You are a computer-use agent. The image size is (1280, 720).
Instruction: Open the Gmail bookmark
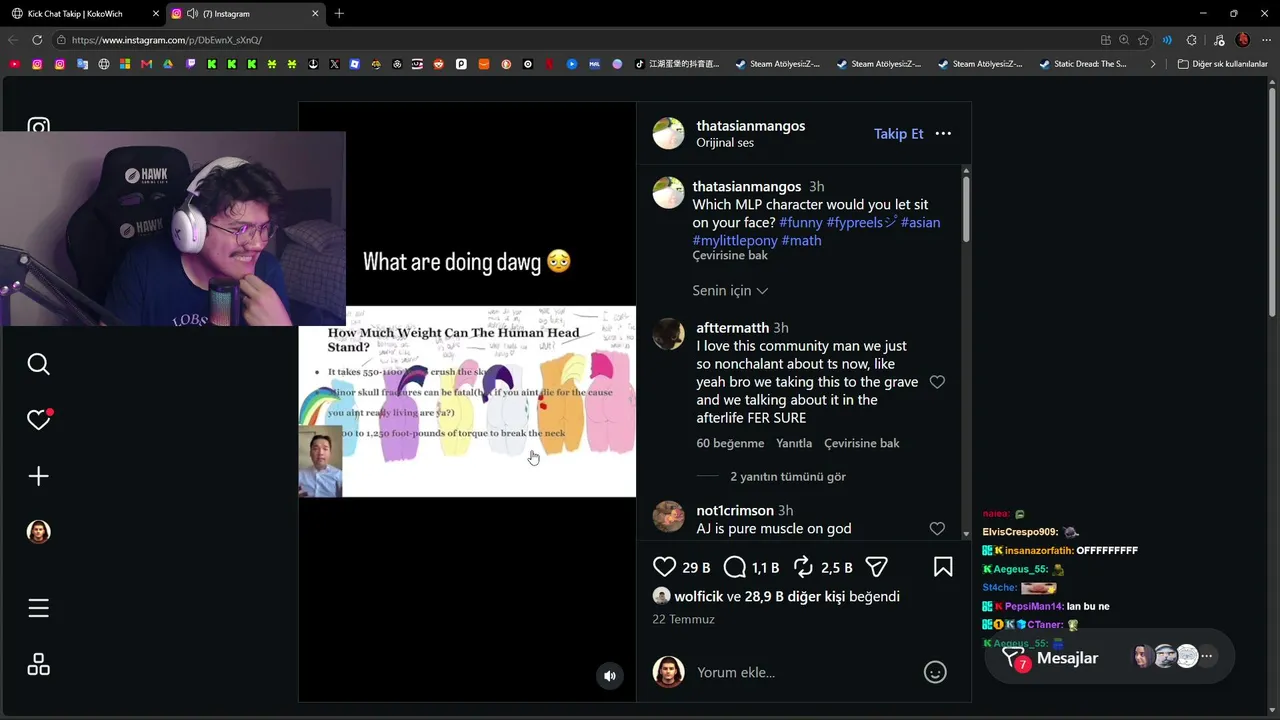pyautogui.click(x=146, y=64)
